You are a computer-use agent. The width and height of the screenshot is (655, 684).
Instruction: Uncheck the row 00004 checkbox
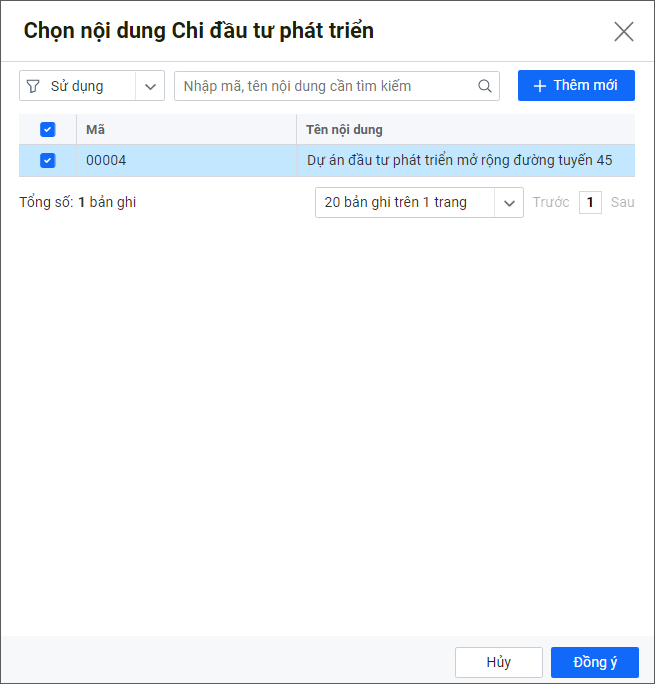point(47,160)
